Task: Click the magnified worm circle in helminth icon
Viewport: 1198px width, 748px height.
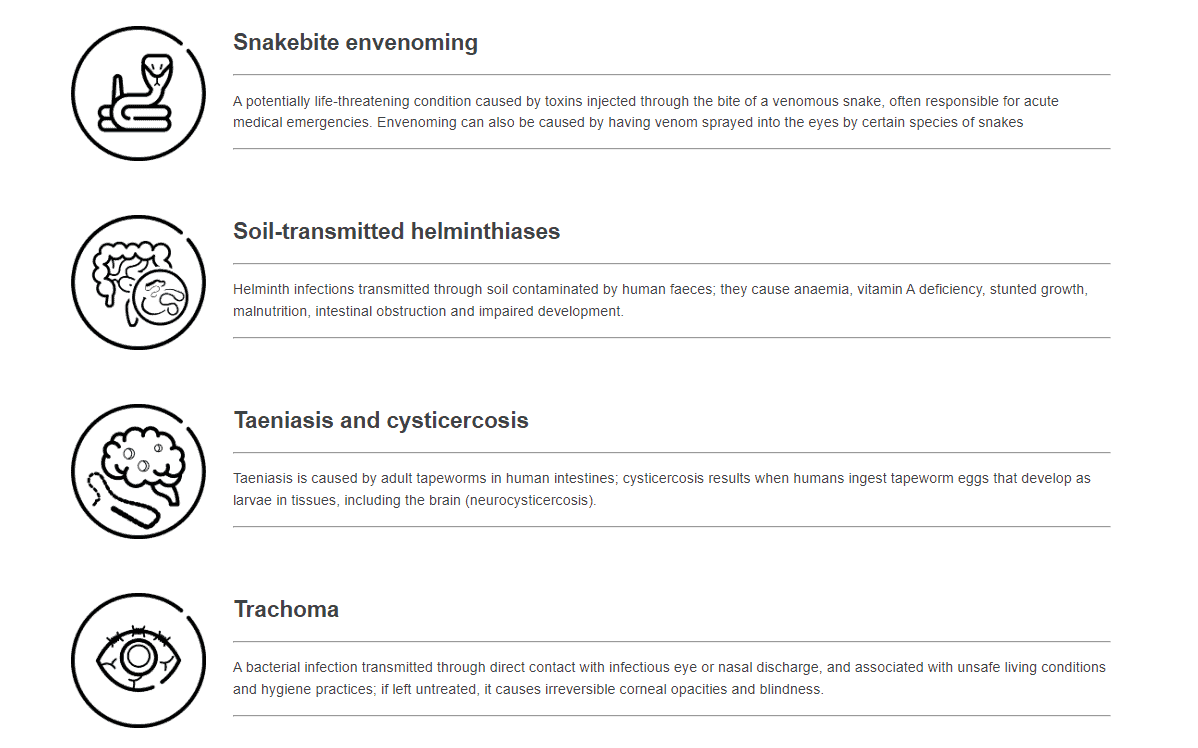Action: pyautogui.click(x=160, y=298)
